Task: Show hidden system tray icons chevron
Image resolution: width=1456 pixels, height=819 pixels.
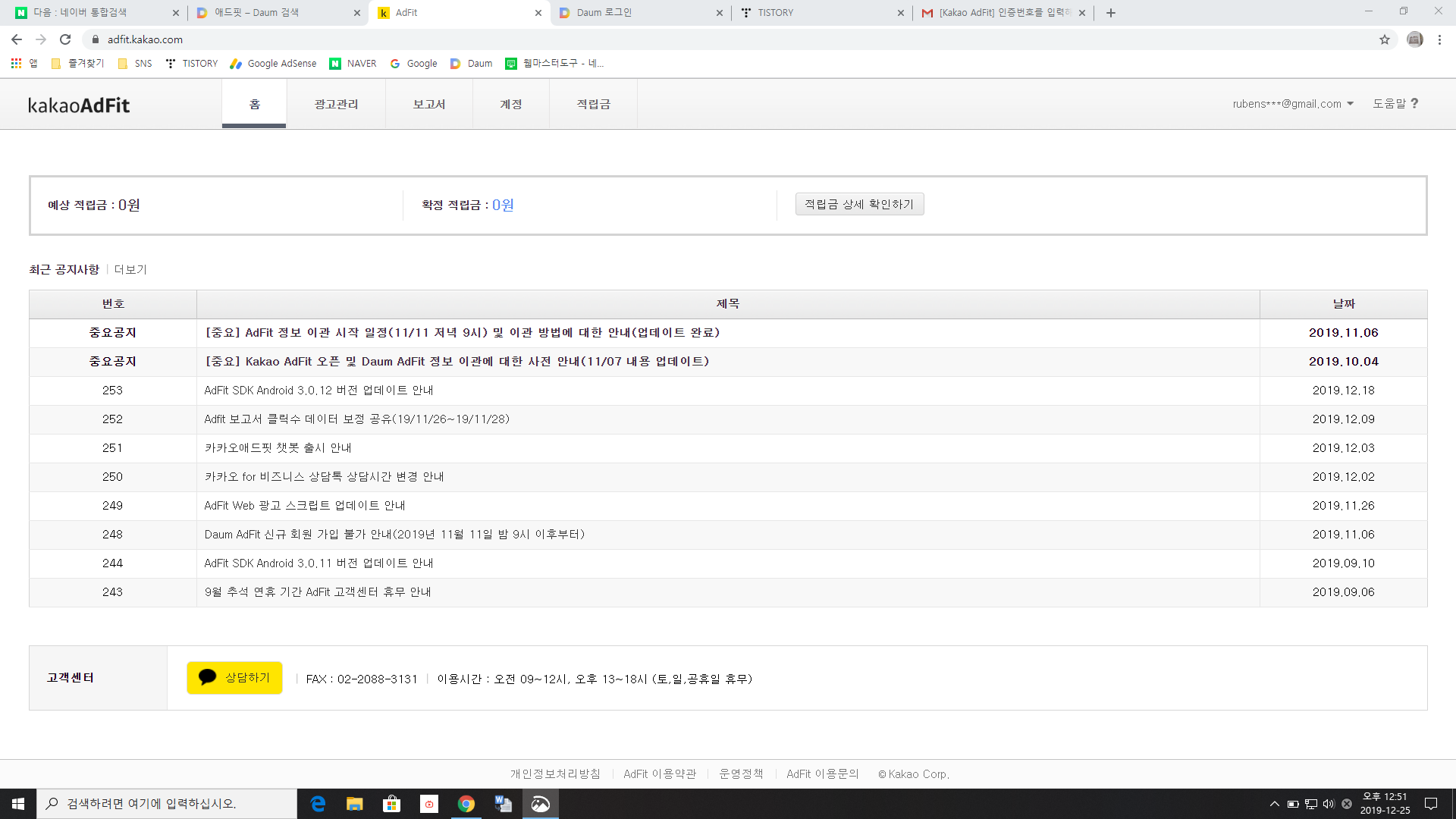Action: [x=1274, y=804]
